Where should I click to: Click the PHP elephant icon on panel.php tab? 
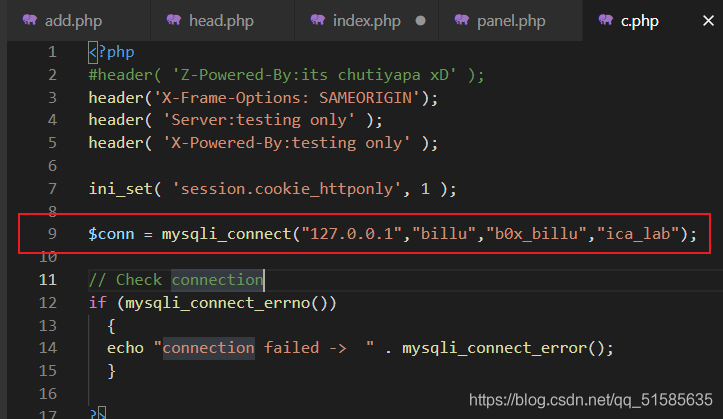(462, 20)
